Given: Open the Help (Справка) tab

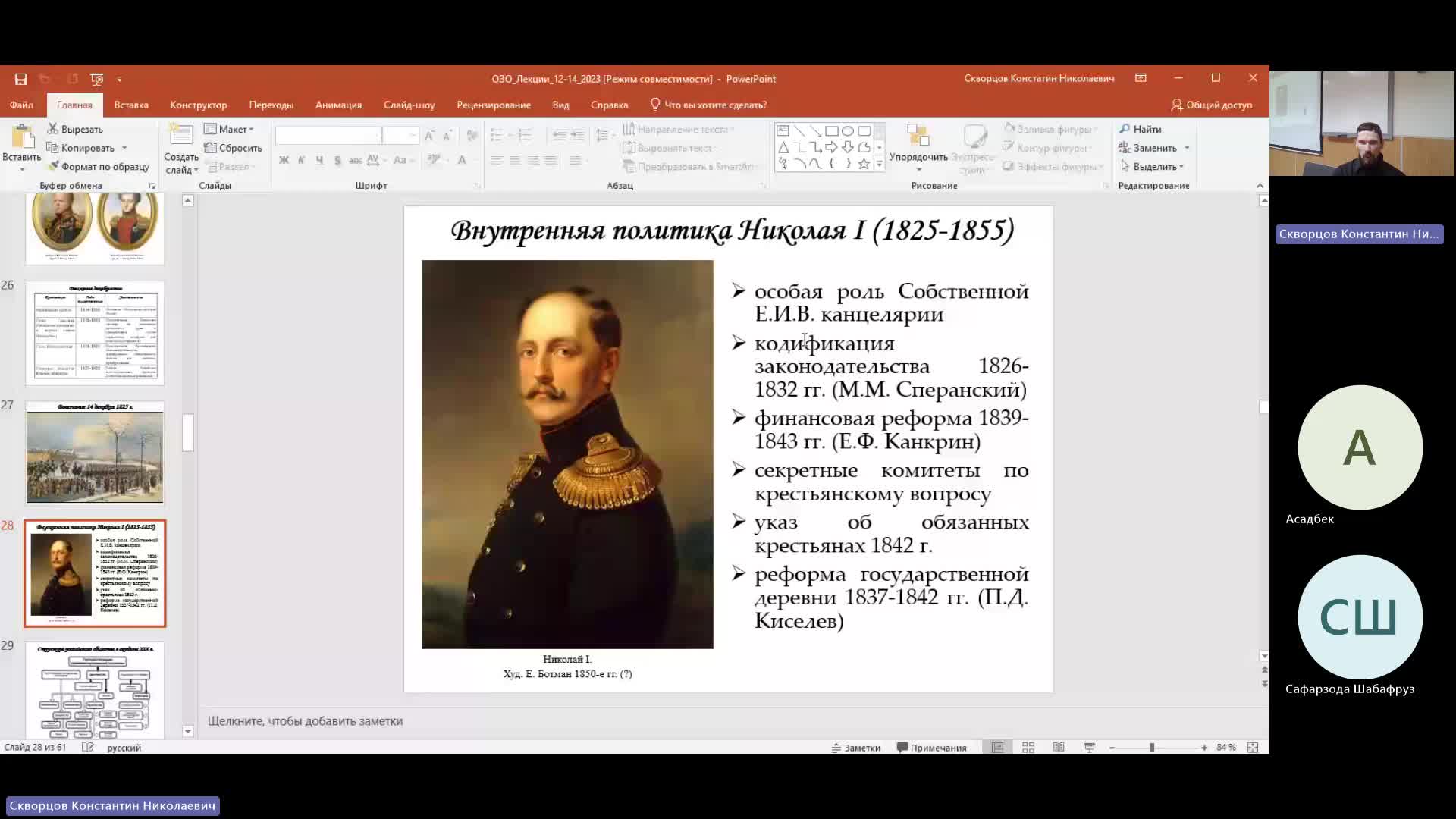Looking at the screenshot, I should point(609,105).
